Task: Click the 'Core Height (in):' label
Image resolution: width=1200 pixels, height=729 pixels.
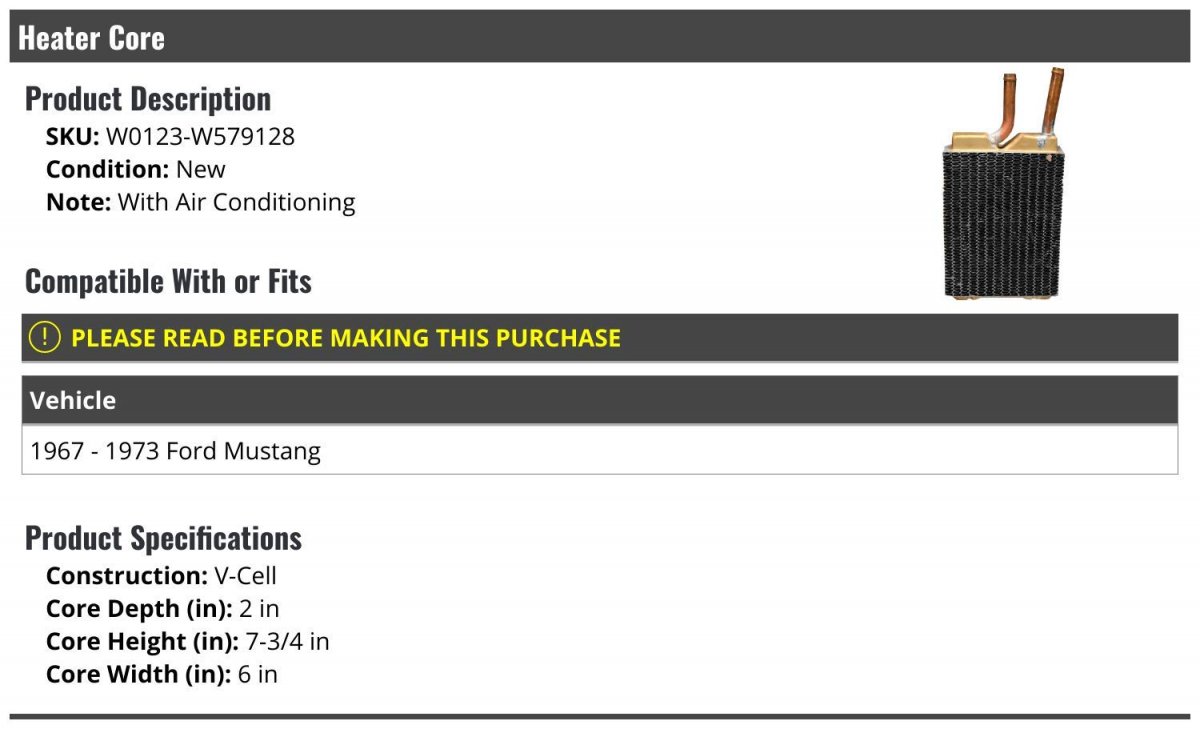Action: 142,641
